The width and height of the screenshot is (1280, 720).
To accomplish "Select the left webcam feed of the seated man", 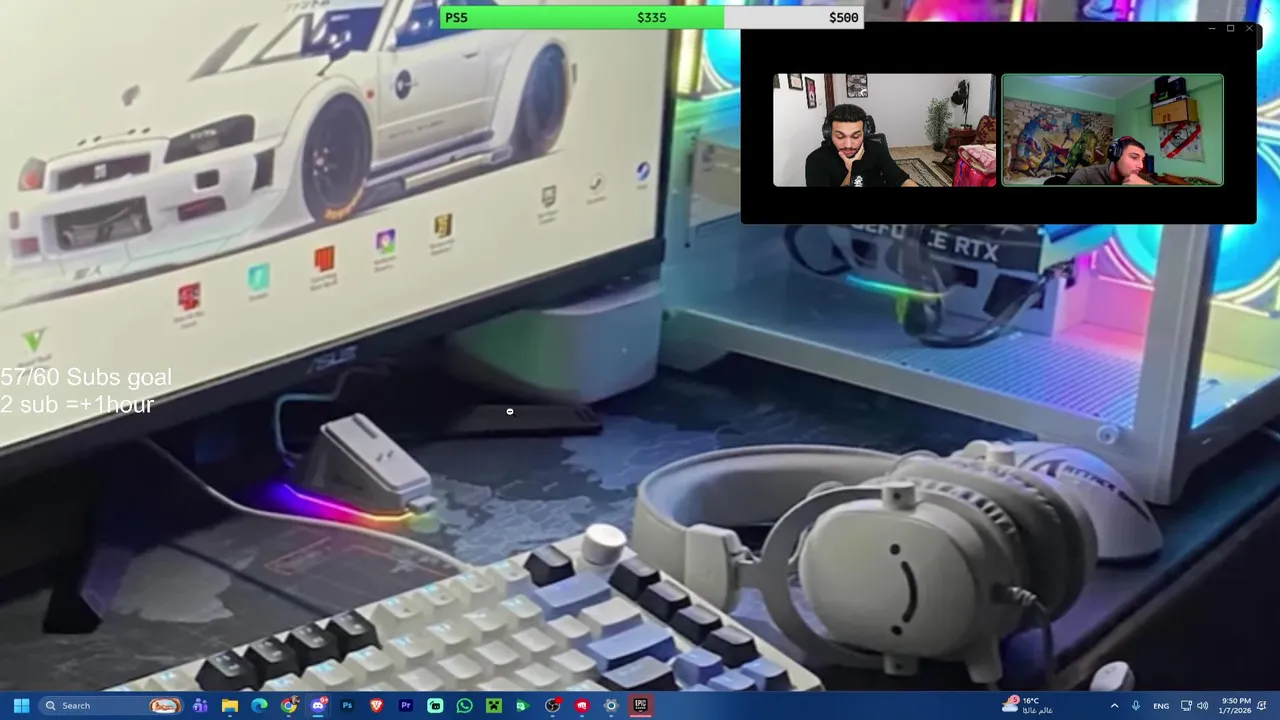I will [884, 130].
